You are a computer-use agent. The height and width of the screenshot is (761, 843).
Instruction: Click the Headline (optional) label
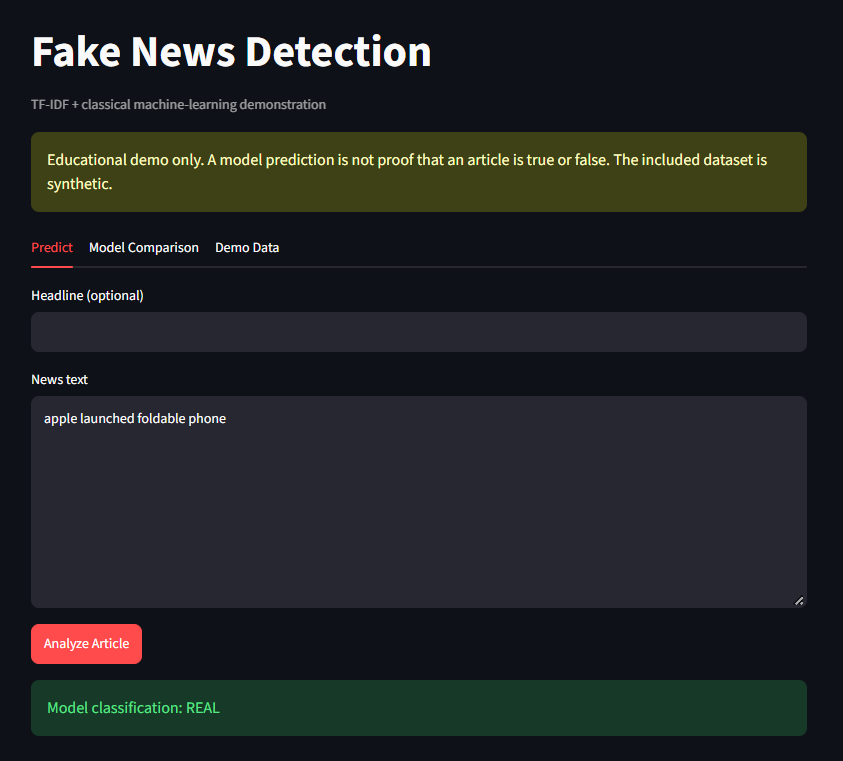pyautogui.click(x=87, y=295)
